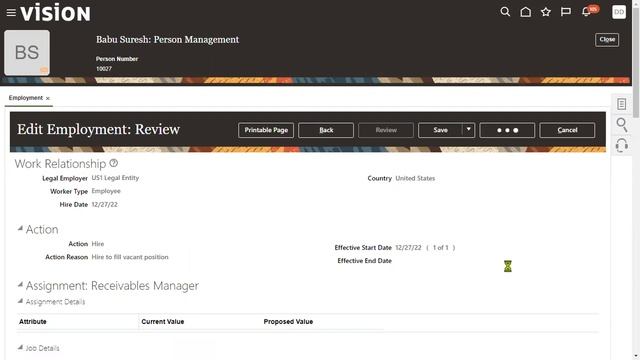This screenshot has height=360, width=640.
Task: Click the United States country value
Action: (x=415, y=178)
